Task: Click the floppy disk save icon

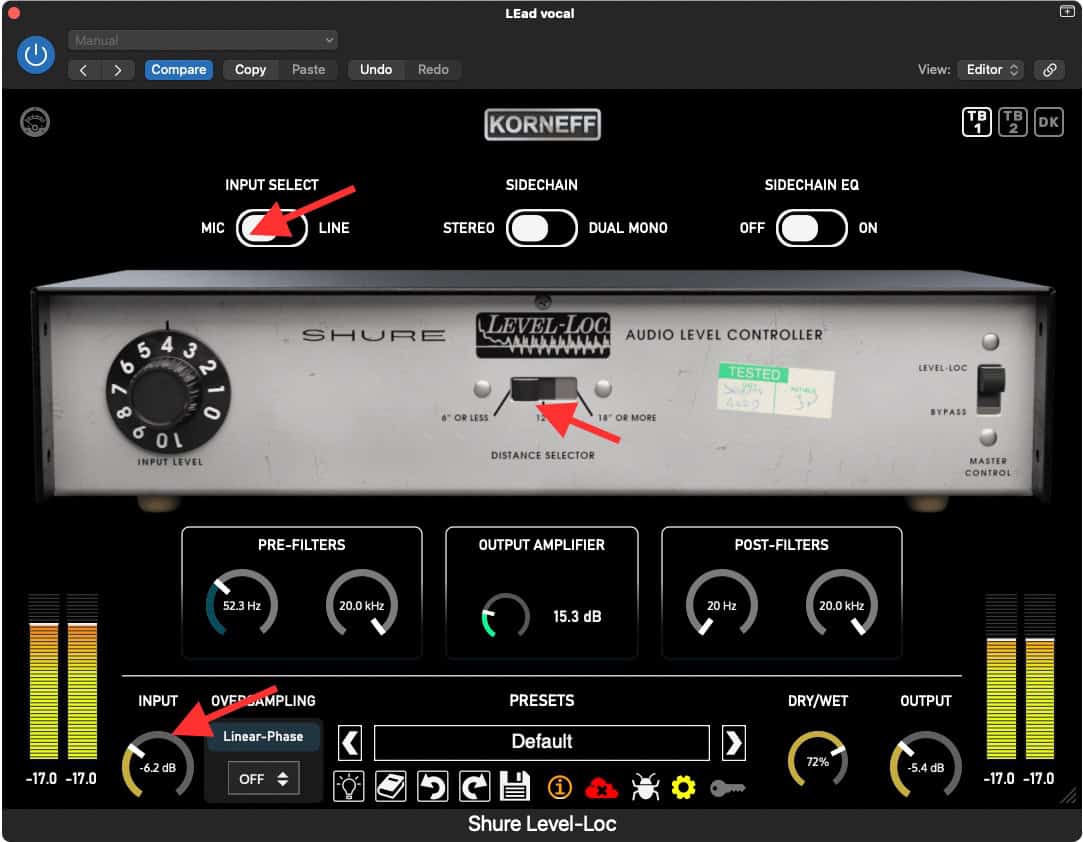Action: pyautogui.click(x=515, y=787)
